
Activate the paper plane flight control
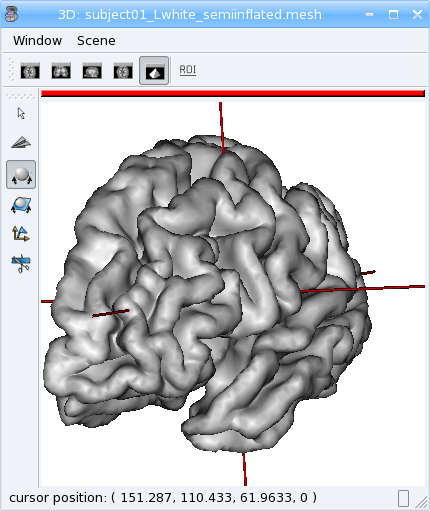pos(21,143)
